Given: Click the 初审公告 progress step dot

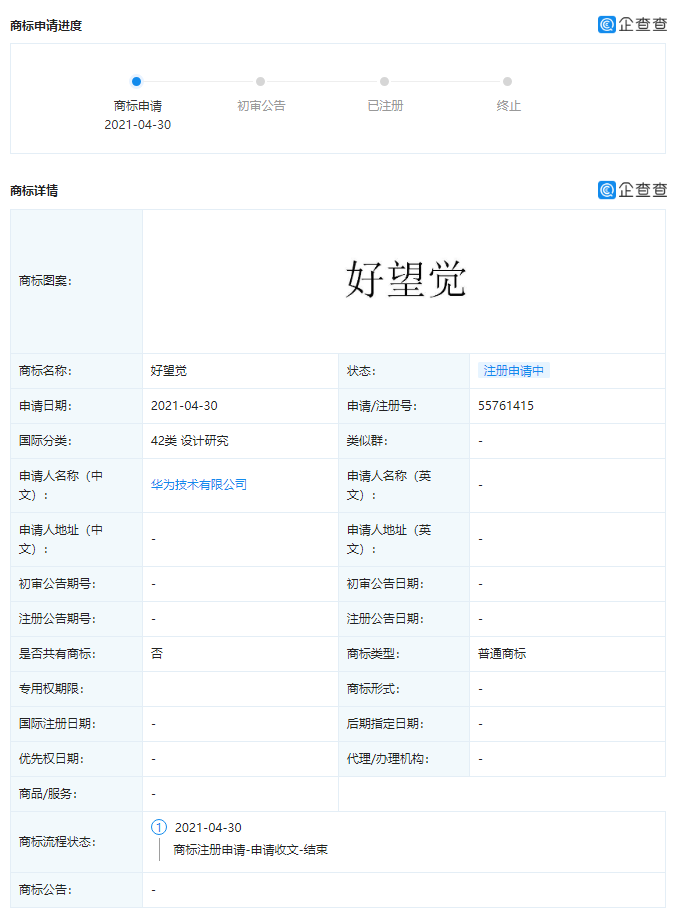Looking at the screenshot, I should 261,82.
